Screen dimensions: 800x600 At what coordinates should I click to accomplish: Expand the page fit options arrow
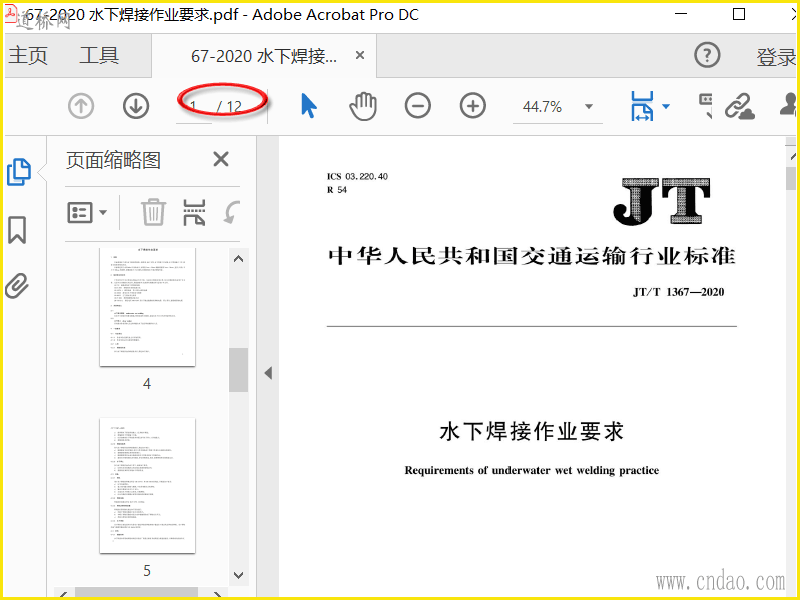coord(666,106)
